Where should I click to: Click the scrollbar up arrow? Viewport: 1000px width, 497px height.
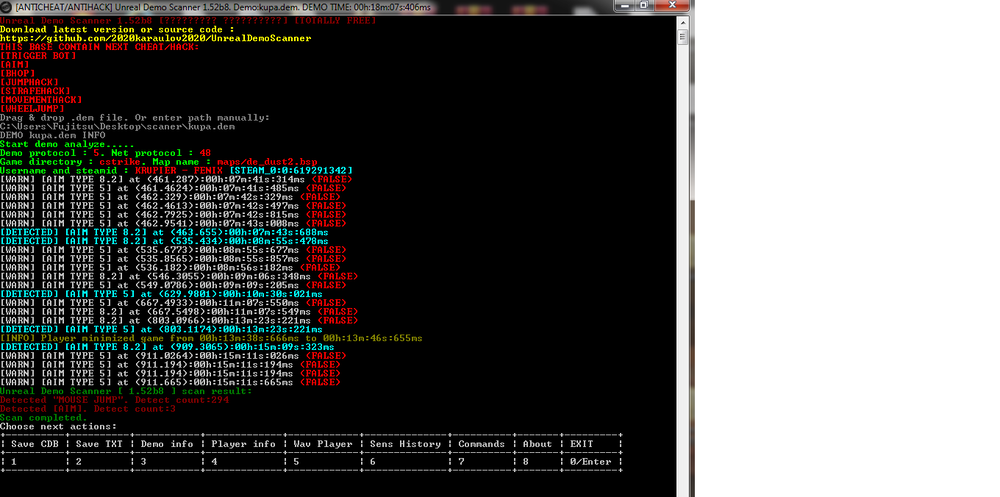[x=682, y=22]
